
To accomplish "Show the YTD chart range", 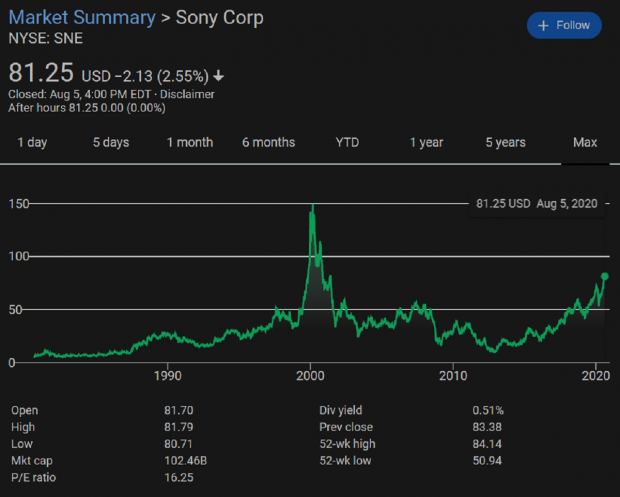I will click(347, 142).
